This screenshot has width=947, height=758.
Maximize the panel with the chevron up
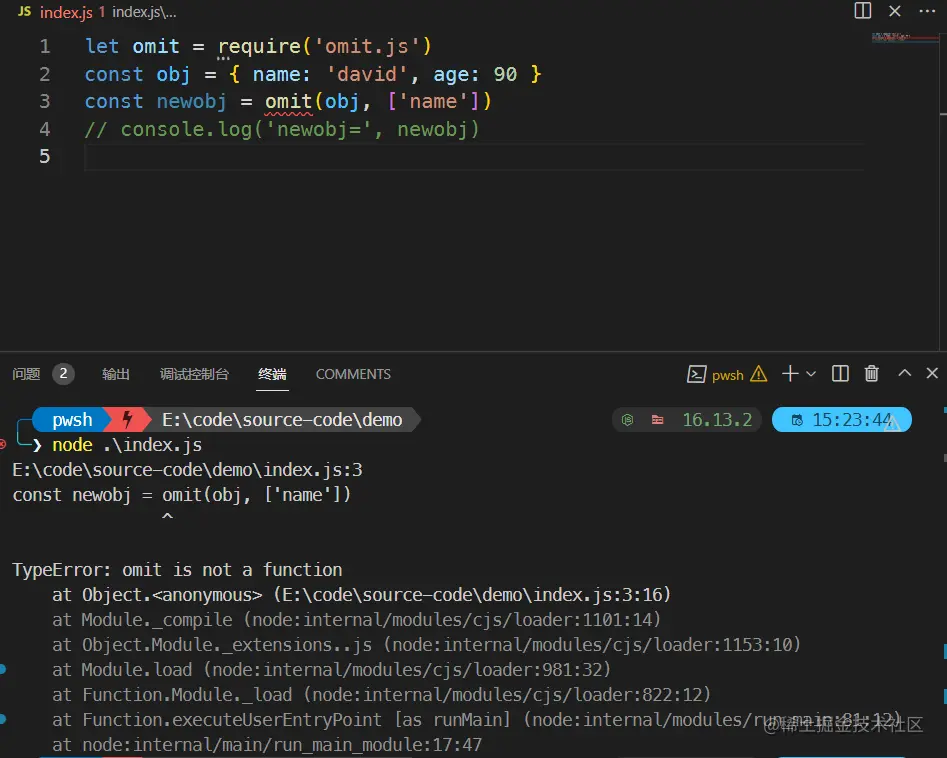point(904,373)
